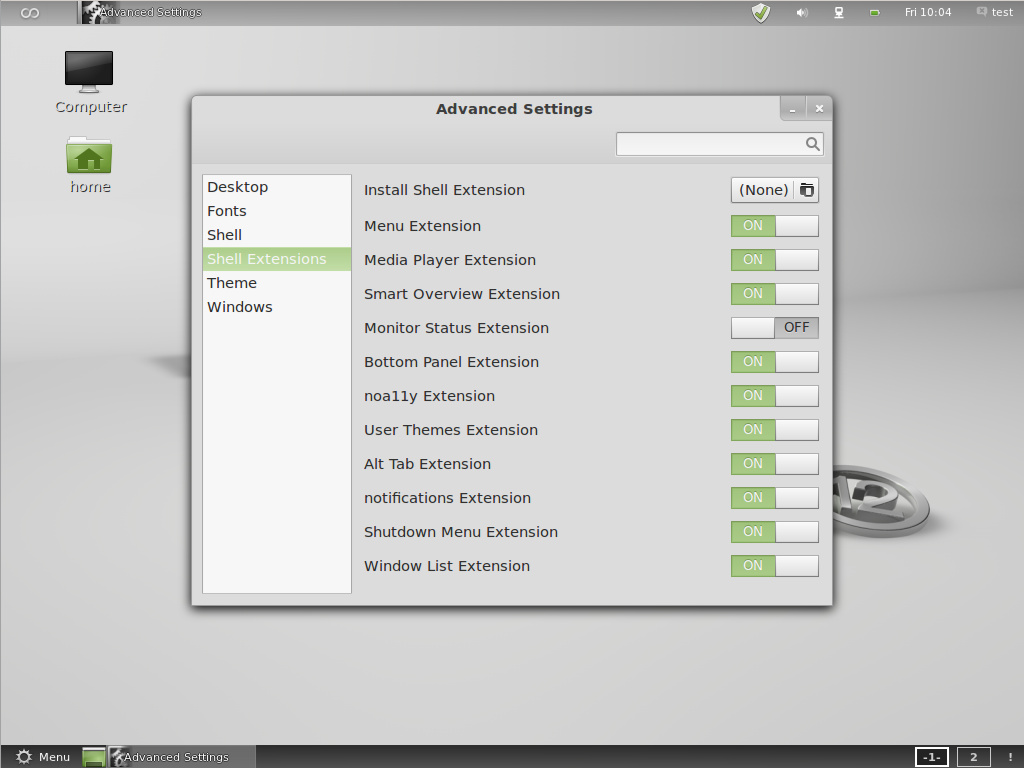Toggle the Shutdown Menu Extension switch
The image size is (1024, 768).
(775, 532)
